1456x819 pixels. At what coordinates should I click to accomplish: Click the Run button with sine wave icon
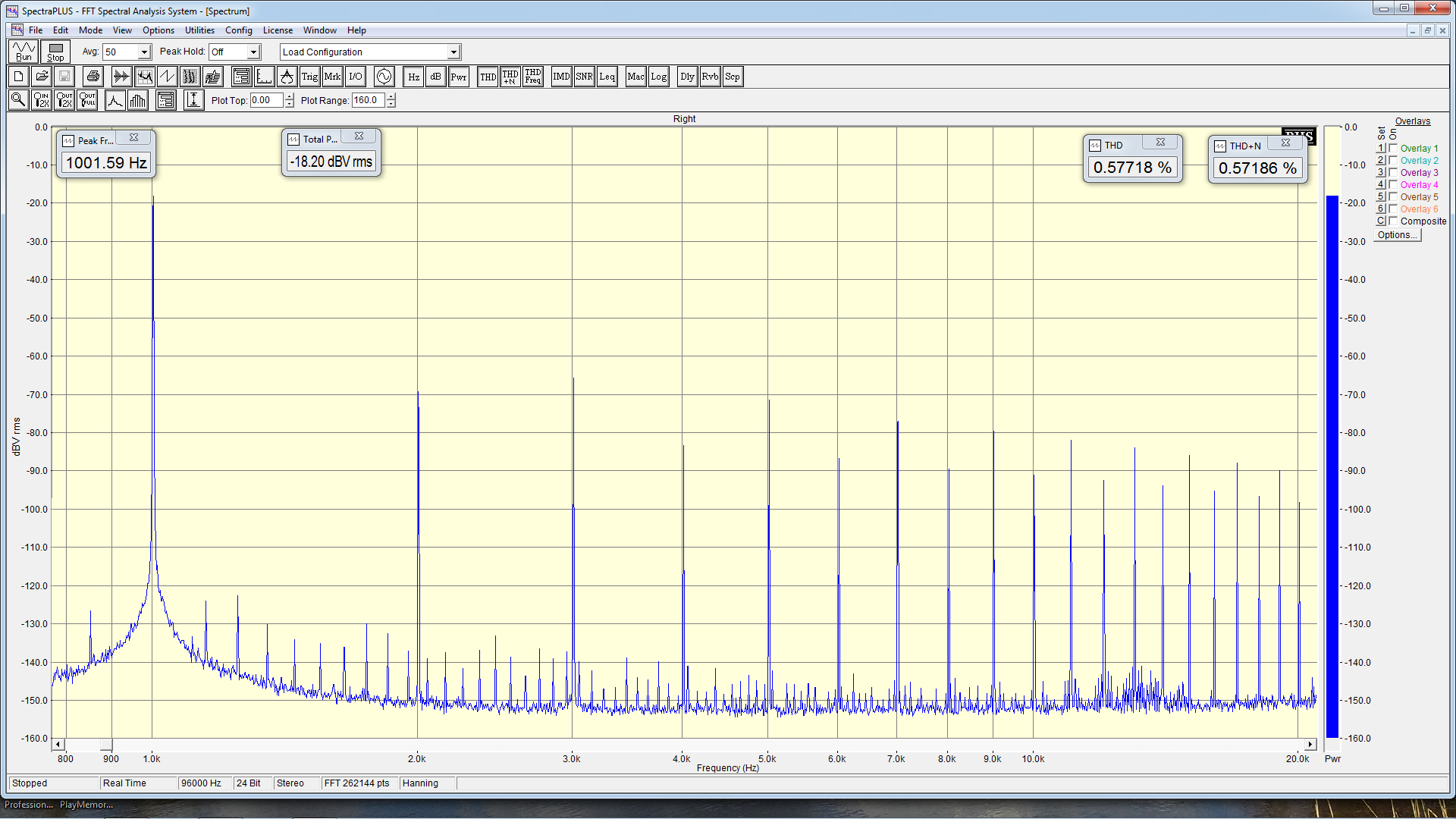point(24,52)
